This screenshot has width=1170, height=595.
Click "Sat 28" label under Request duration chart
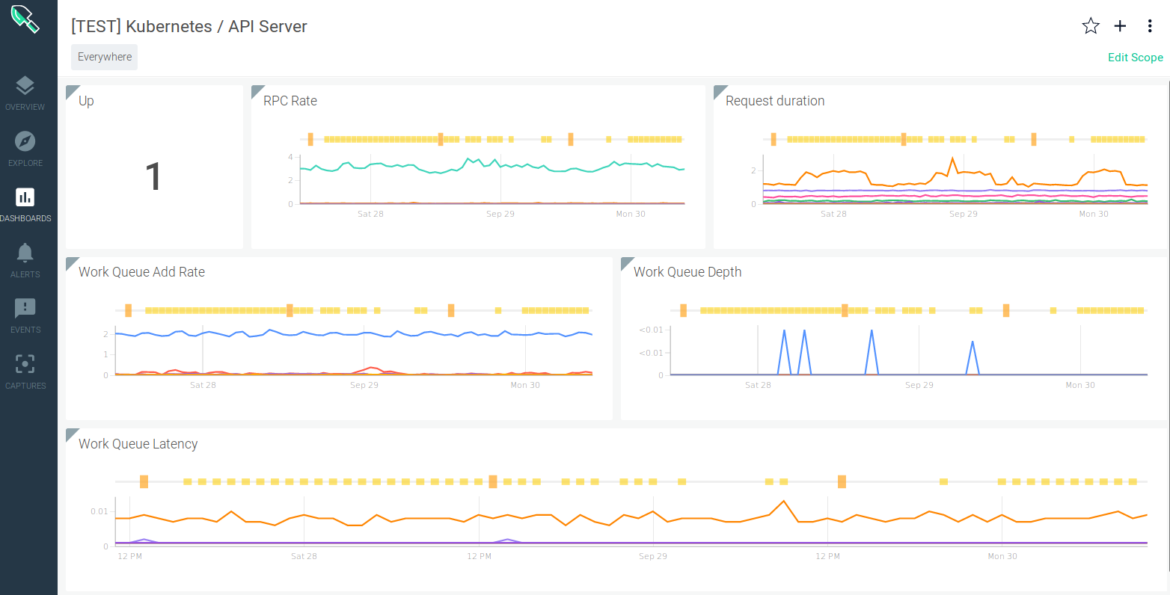pos(833,214)
